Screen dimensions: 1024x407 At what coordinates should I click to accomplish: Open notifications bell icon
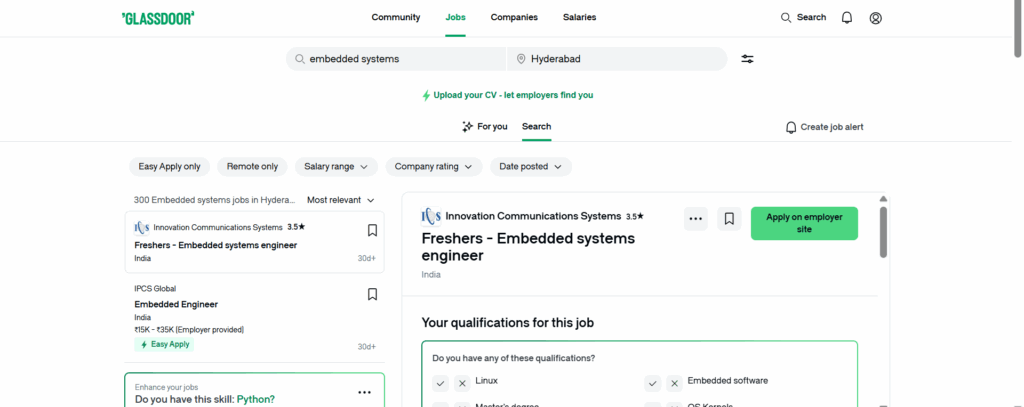pos(847,18)
